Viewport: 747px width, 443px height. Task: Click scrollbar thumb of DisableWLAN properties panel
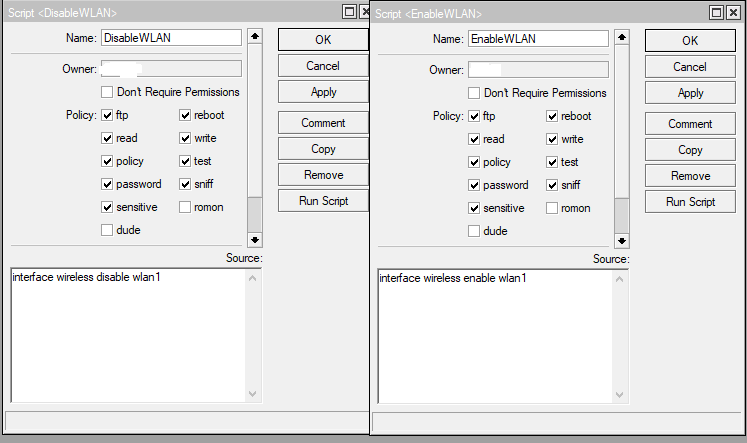pos(255,215)
